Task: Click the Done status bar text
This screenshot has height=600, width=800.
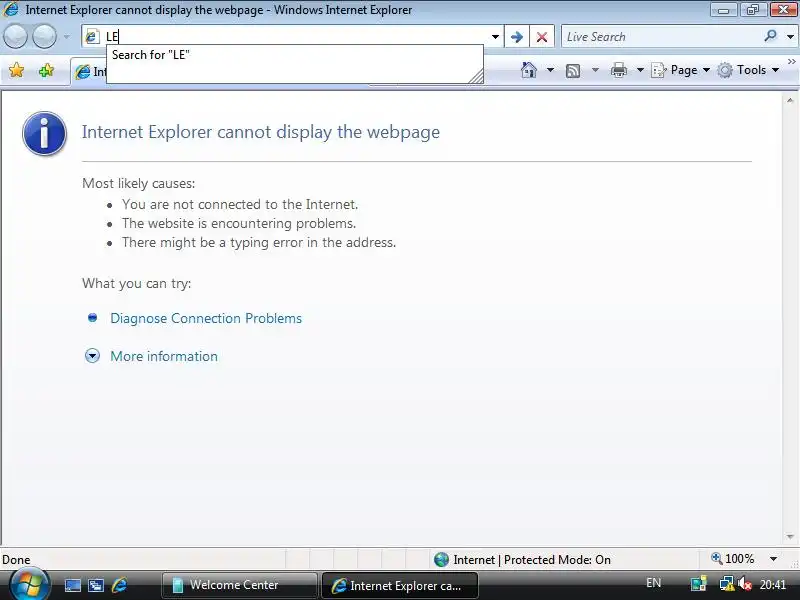Action: pos(16,560)
